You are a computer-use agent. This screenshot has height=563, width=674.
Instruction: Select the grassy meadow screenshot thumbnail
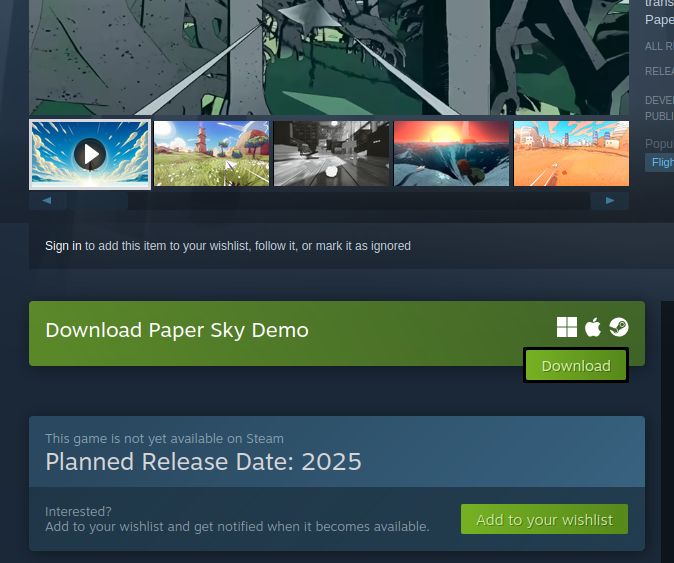pos(211,153)
